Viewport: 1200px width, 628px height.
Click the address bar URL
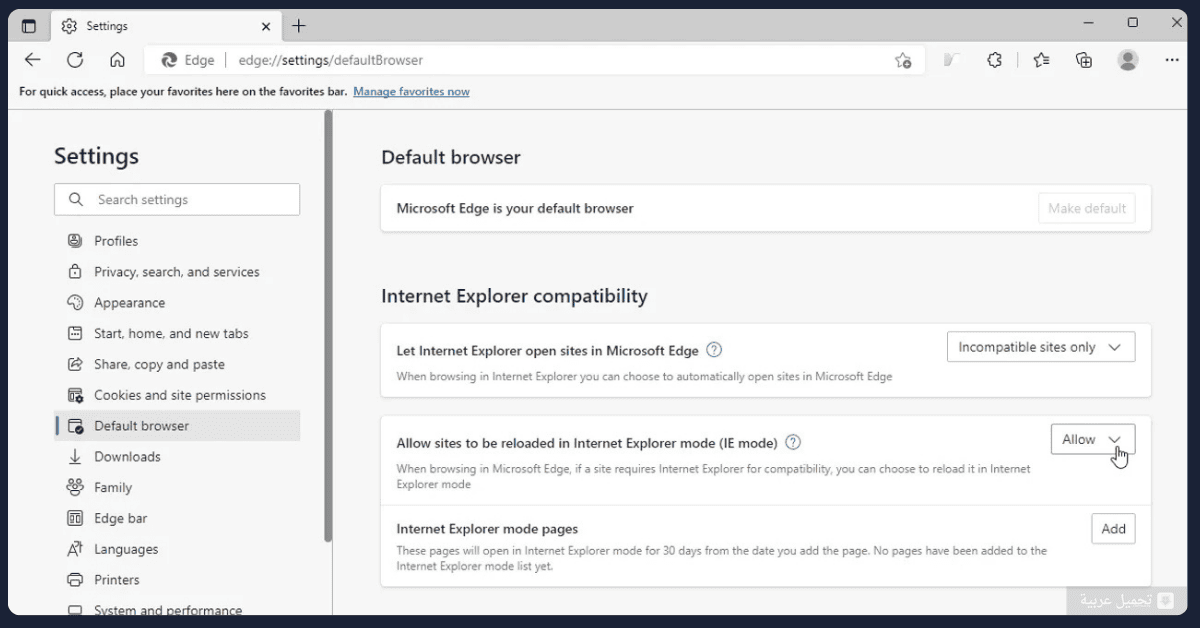coord(331,60)
